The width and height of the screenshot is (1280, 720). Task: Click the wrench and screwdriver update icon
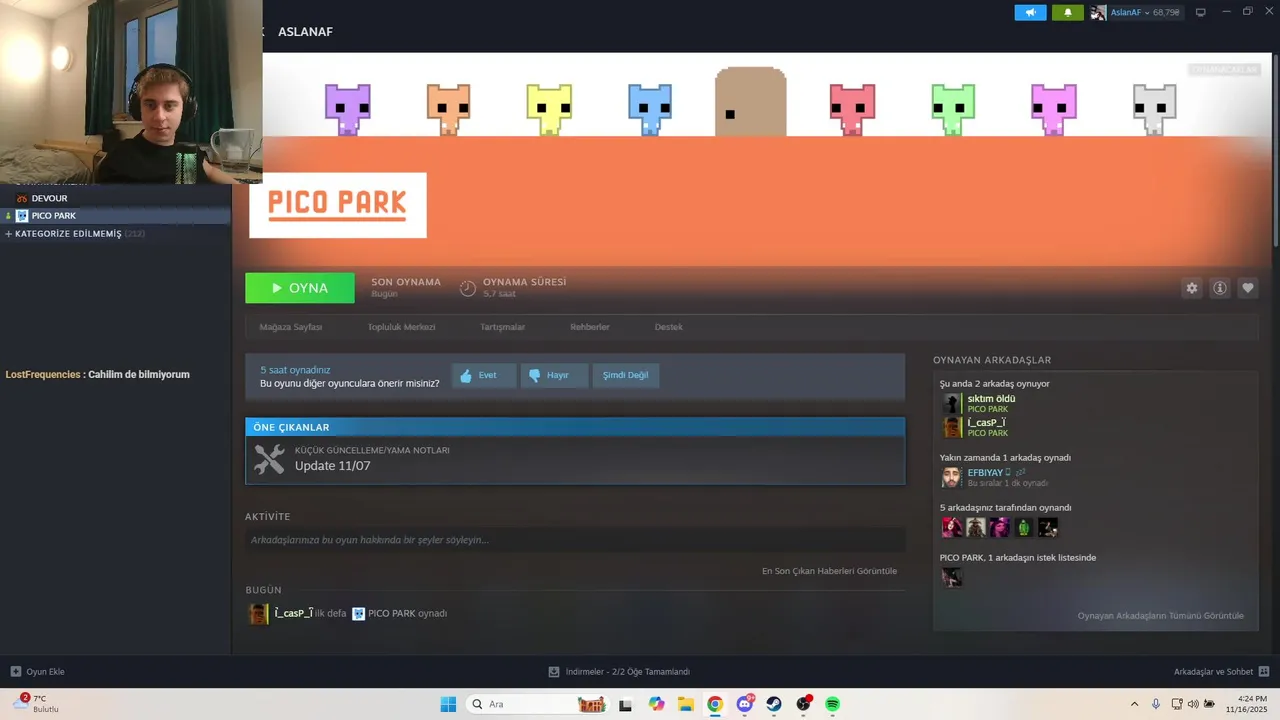pyautogui.click(x=269, y=459)
